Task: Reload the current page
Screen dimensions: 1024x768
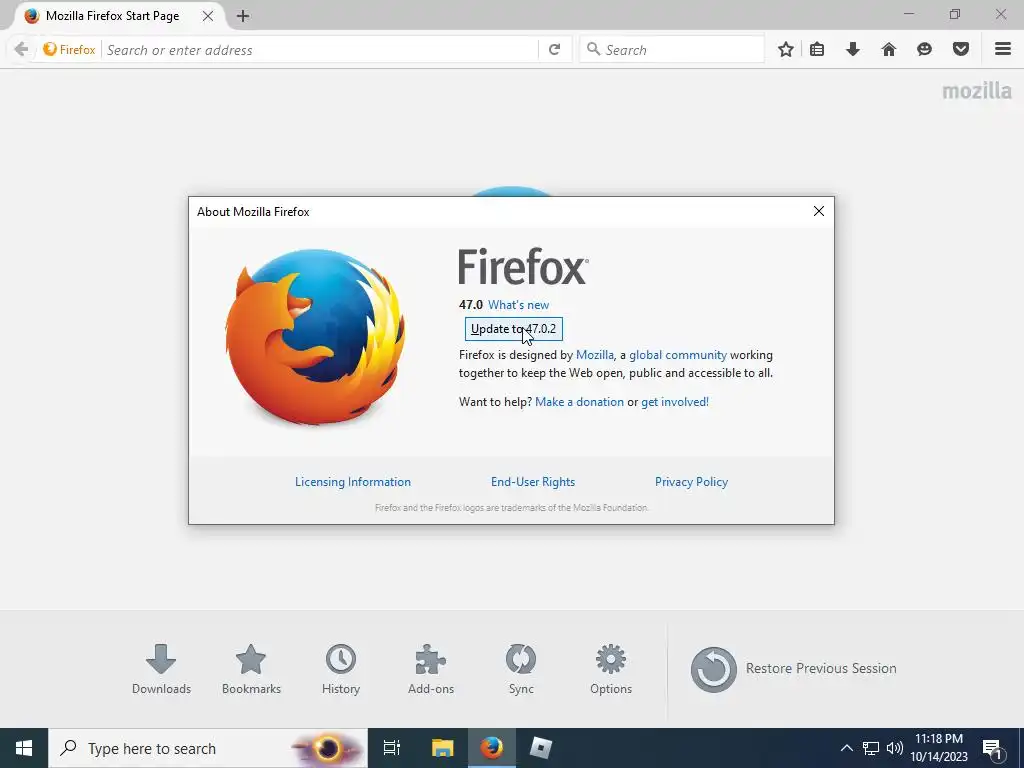Action: [554, 50]
